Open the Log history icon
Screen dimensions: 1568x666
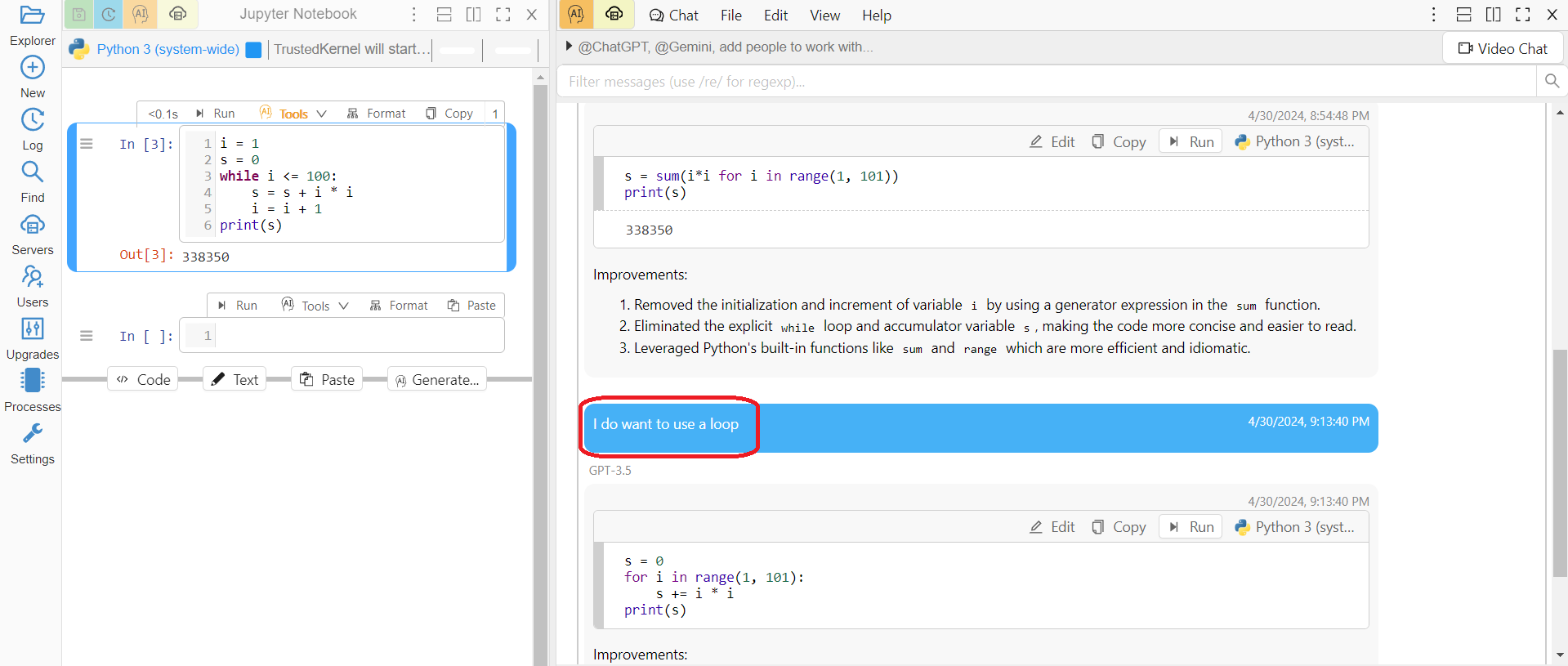tap(32, 120)
